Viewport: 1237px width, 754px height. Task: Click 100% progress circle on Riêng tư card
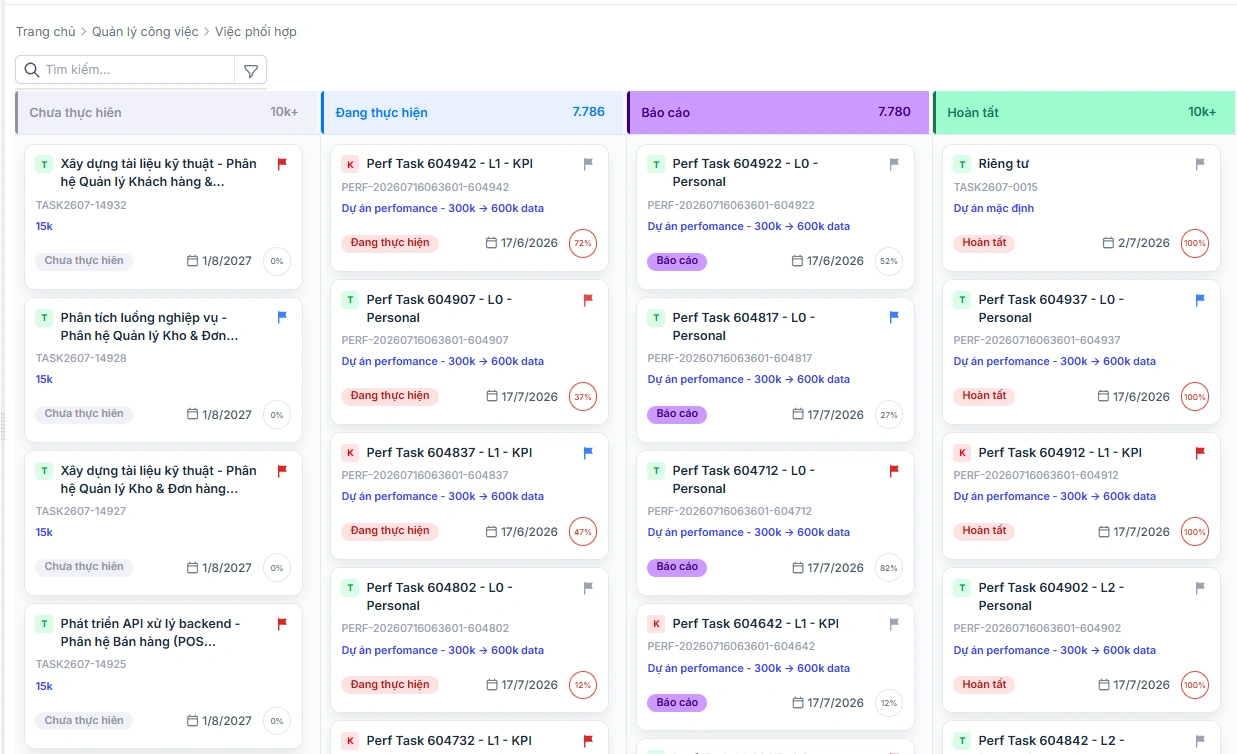click(x=1195, y=243)
